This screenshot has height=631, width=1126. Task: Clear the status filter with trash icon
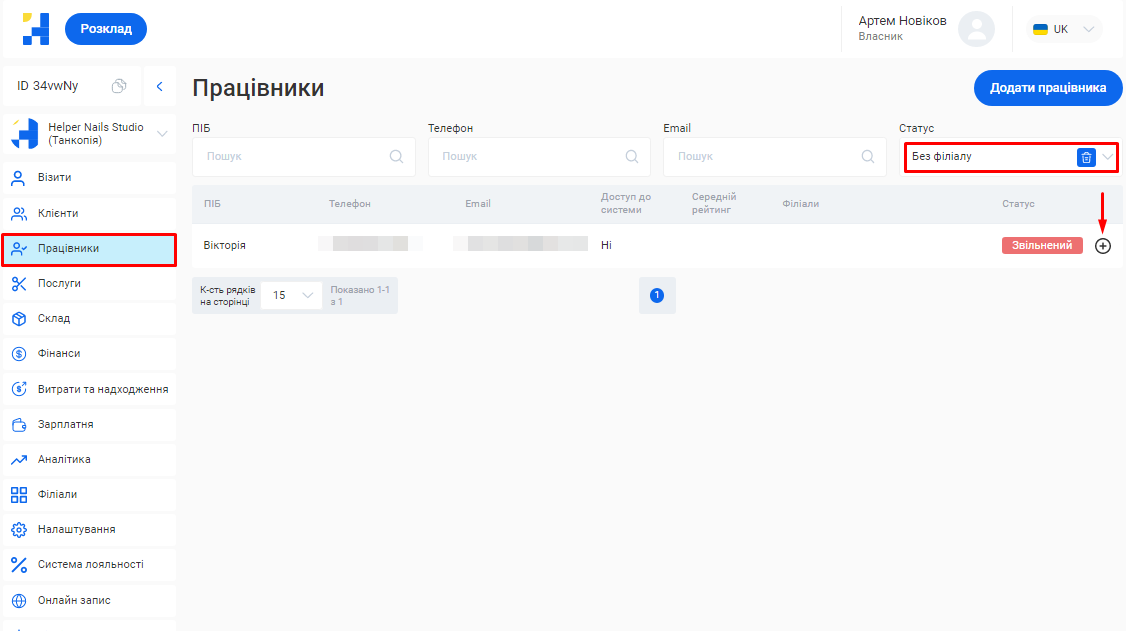[x=1086, y=157]
